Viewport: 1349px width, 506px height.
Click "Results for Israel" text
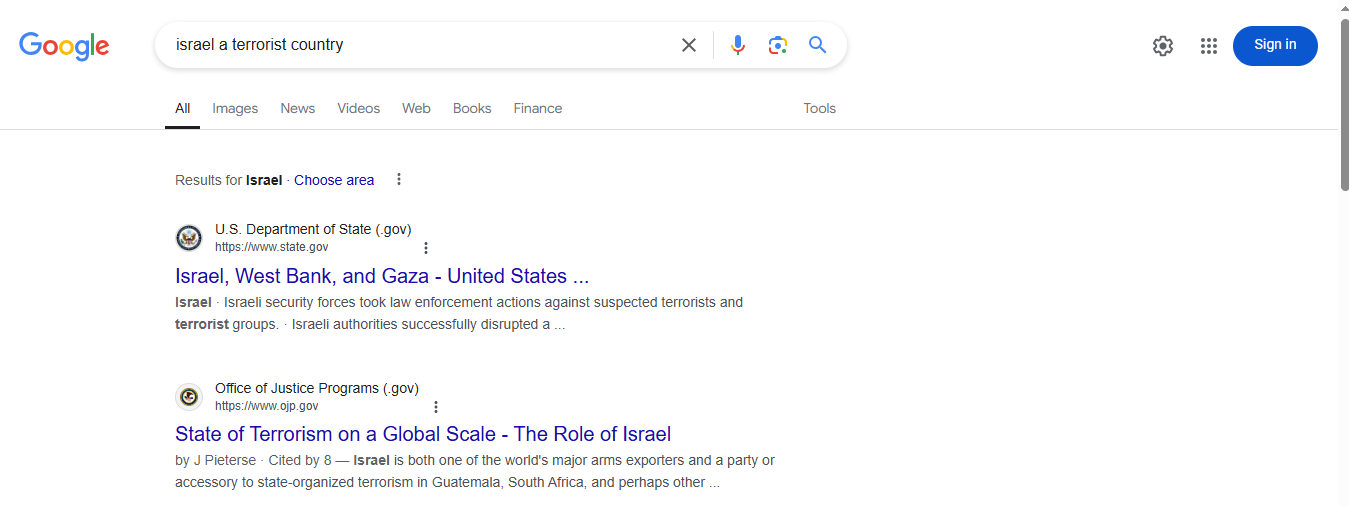pos(229,180)
